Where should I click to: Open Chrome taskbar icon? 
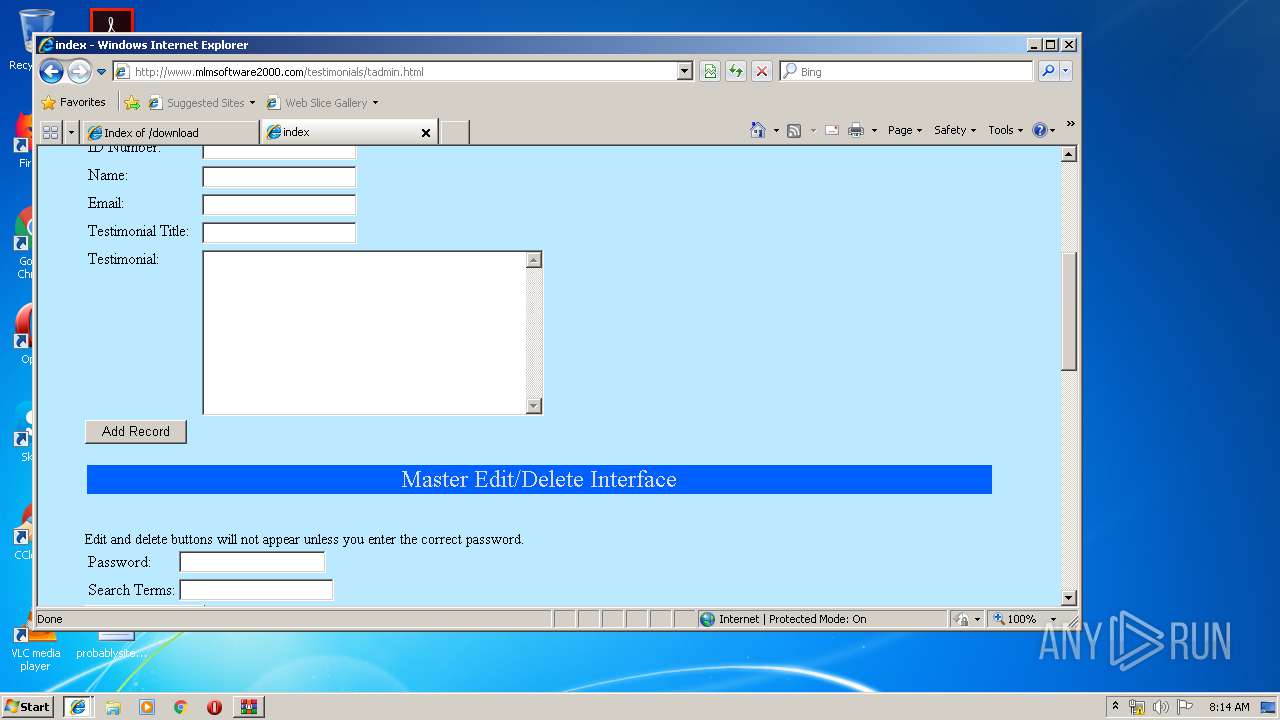pyautogui.click(x=181, y=707)
